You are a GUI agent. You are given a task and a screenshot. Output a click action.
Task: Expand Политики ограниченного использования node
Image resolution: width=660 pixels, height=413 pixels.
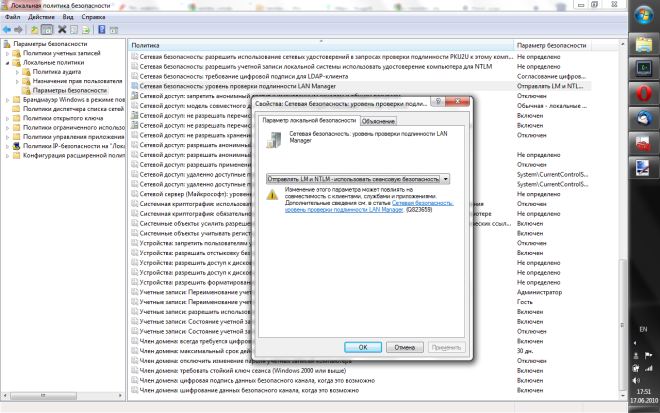7,128
